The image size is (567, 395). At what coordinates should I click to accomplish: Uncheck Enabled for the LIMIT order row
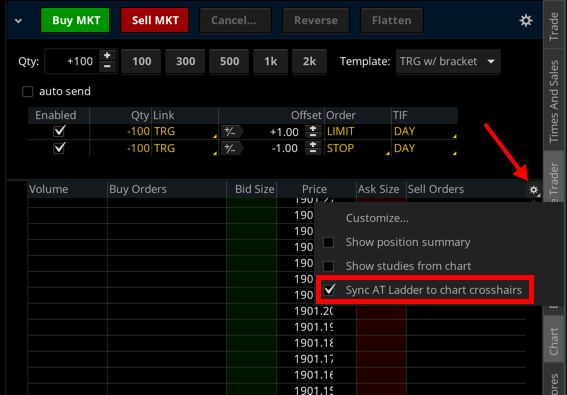click(x=59, y=131)
